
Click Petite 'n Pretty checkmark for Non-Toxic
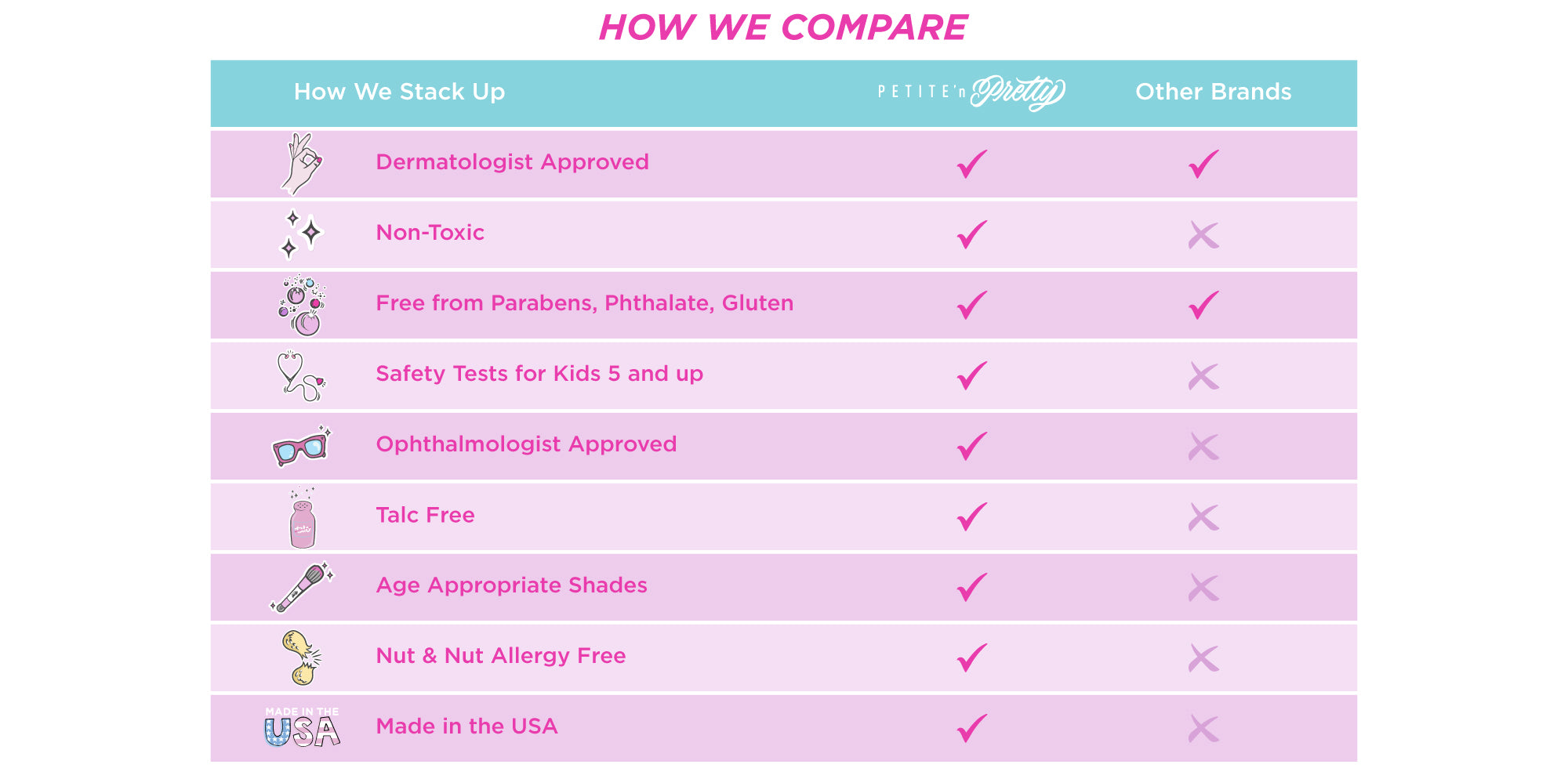tap(972, 234)
